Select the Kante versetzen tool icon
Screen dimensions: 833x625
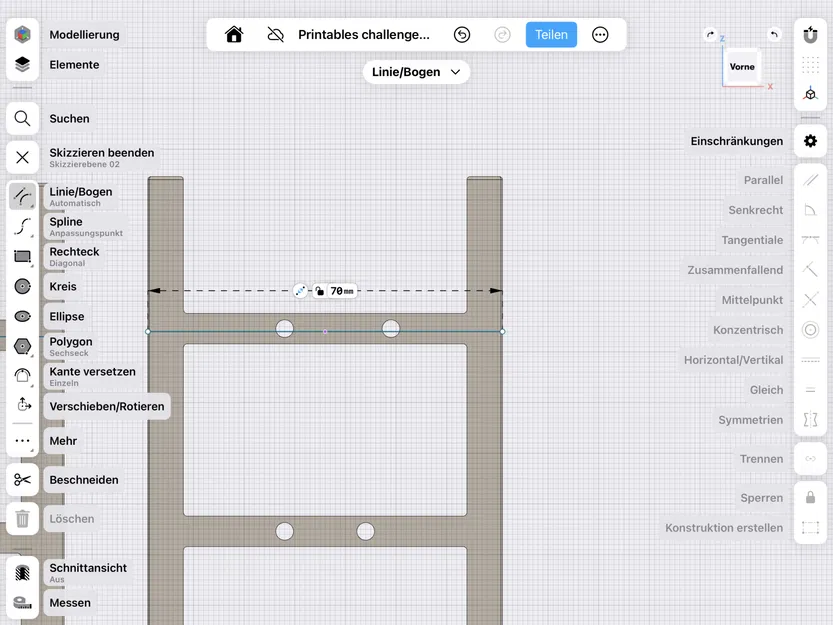point(22,376)
